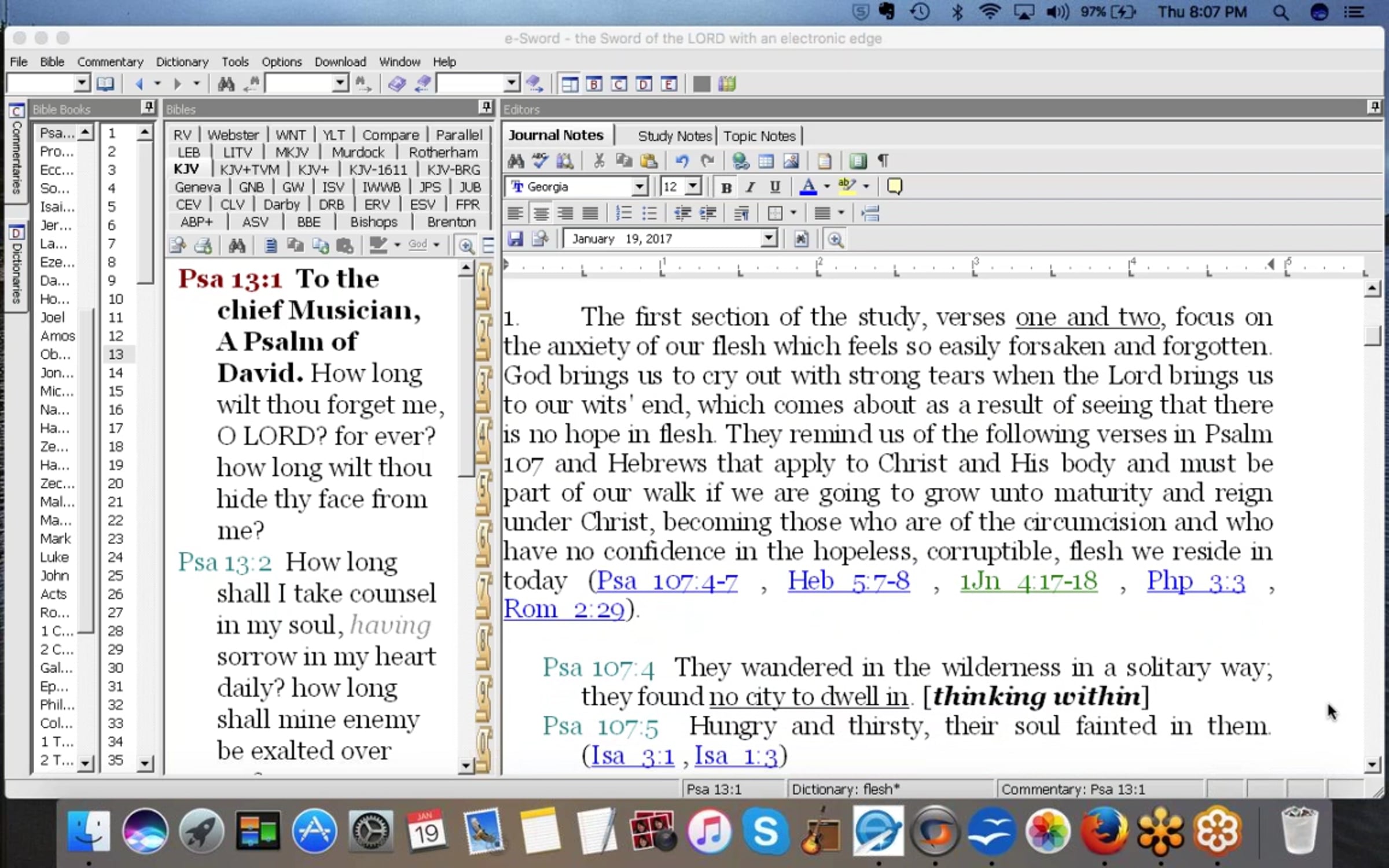1389x868 pixels.
Task: Open the font size 12 dropdown
Action: (693, 187)
